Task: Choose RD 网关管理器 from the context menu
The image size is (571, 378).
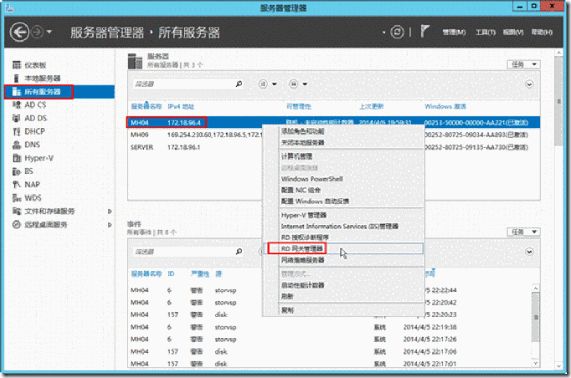Action: pyautogui.click(x=343, y=249)
